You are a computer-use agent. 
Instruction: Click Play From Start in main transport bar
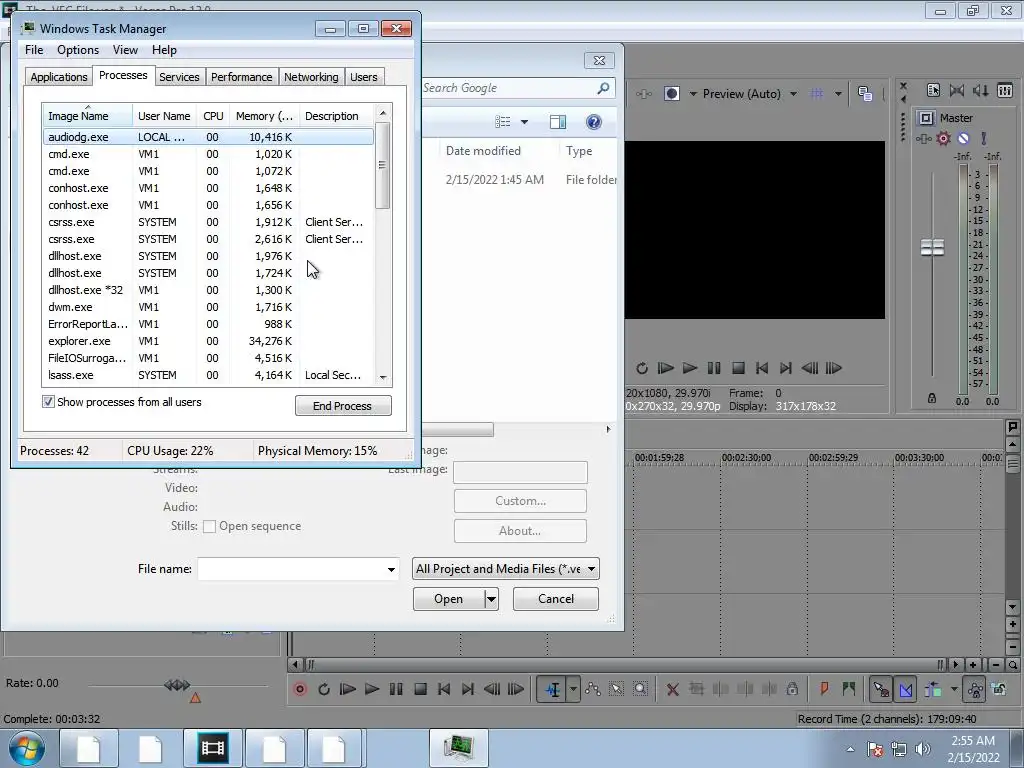[347, 689]
